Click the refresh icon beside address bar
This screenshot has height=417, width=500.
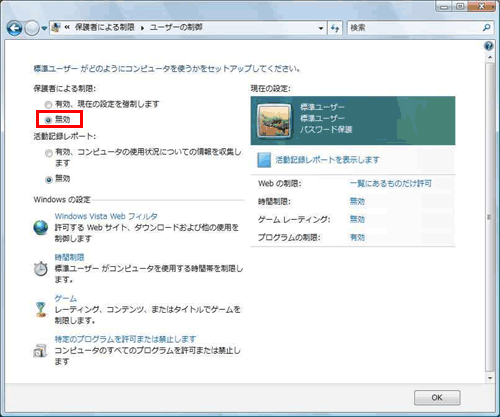pos(335,28)
